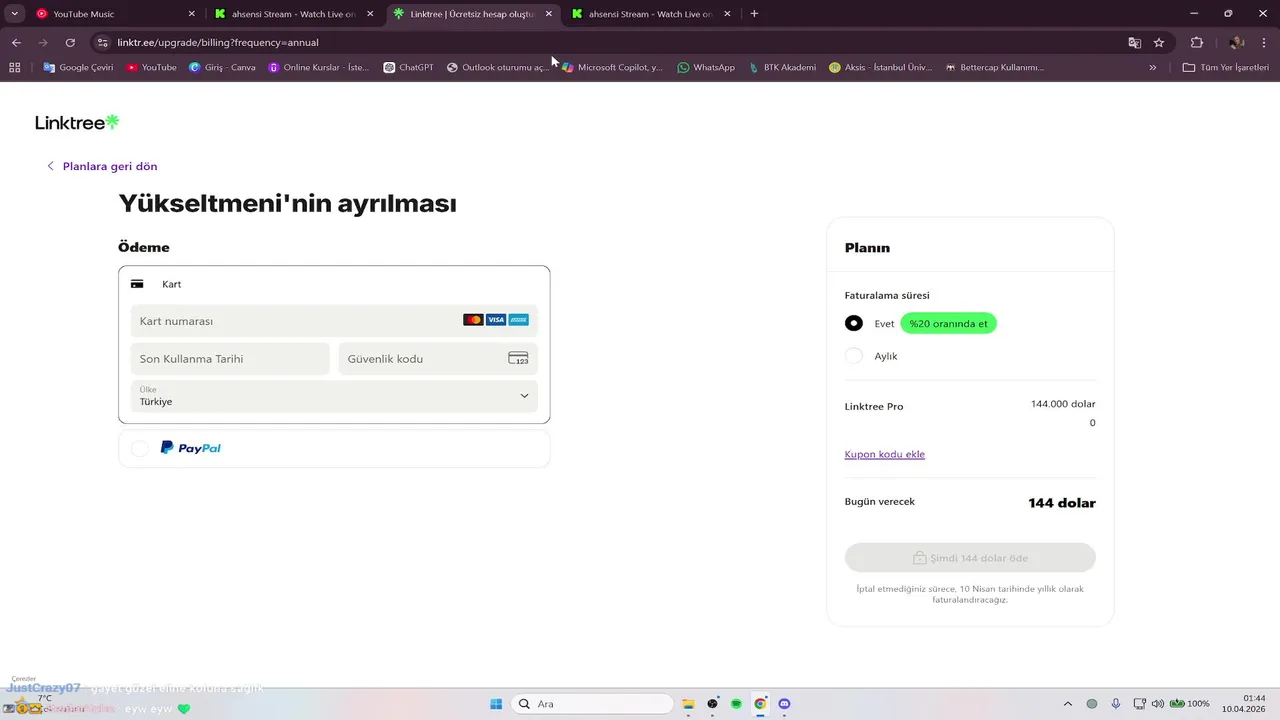
Task: Select the 'Aylık' monthly billing option
Action: [x=853, y=355]
